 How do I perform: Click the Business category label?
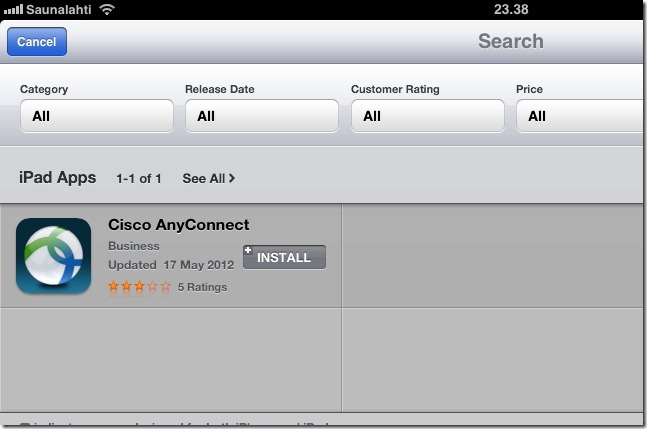click(133, 246)
